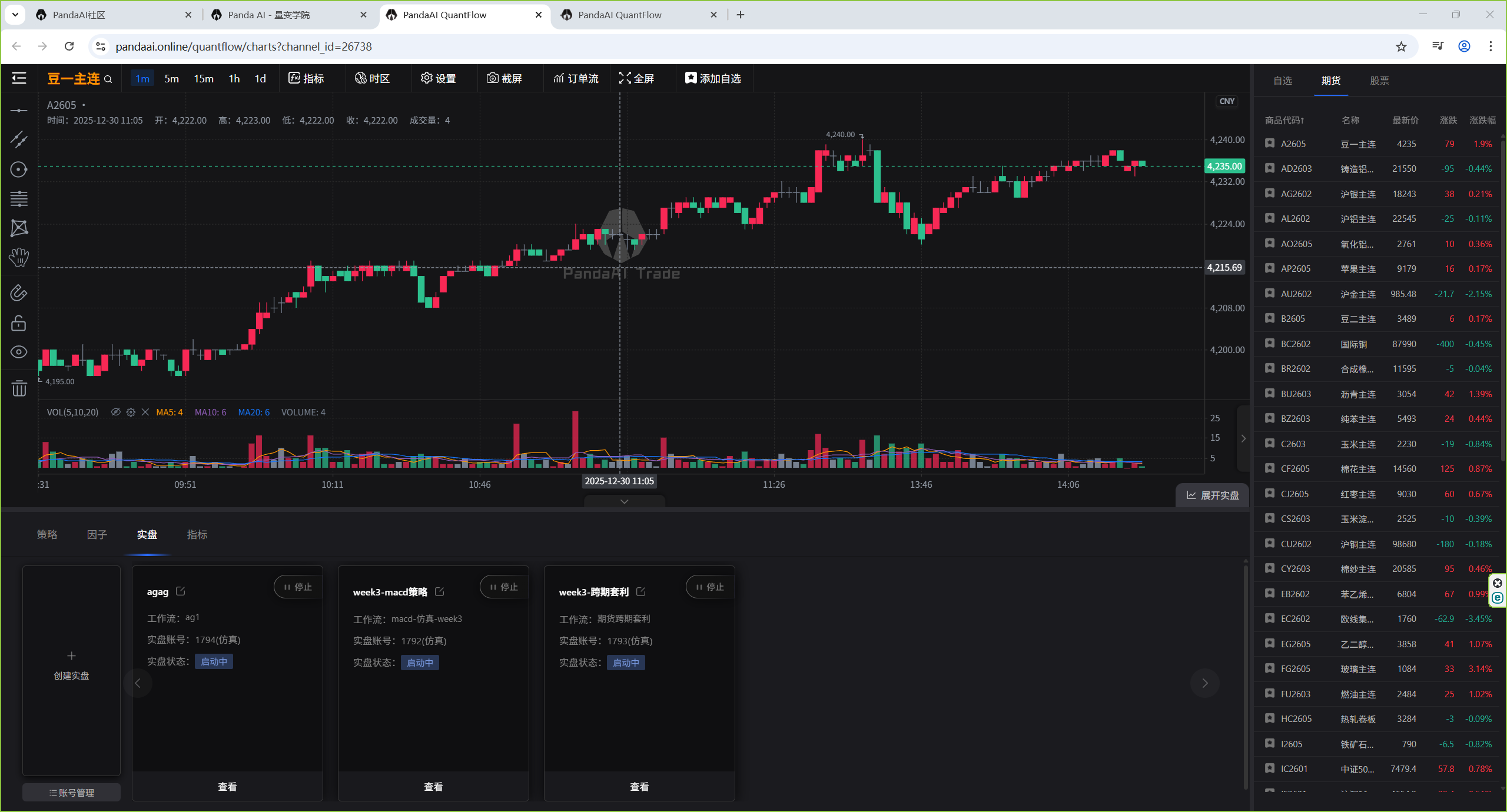Hide the VOL indicator
The height and width of the screenshot is (812, 1507).
[x=116, y=412]
